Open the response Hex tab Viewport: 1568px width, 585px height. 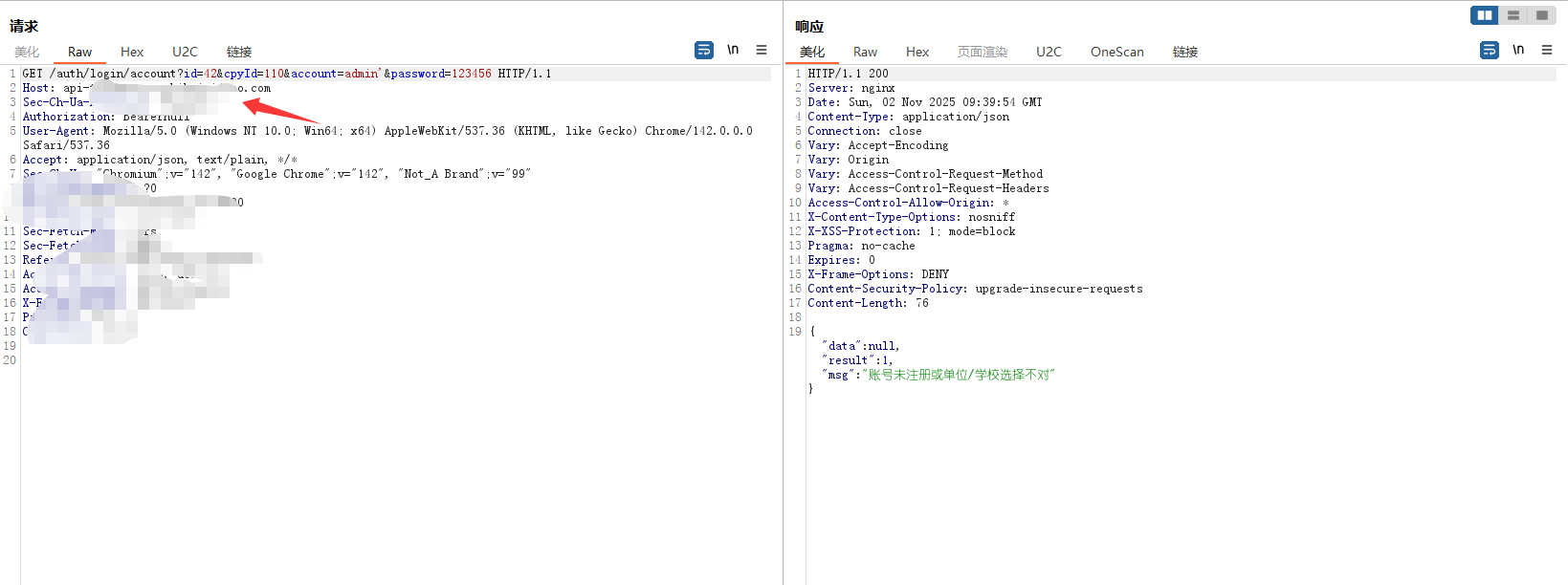(917, 52)
